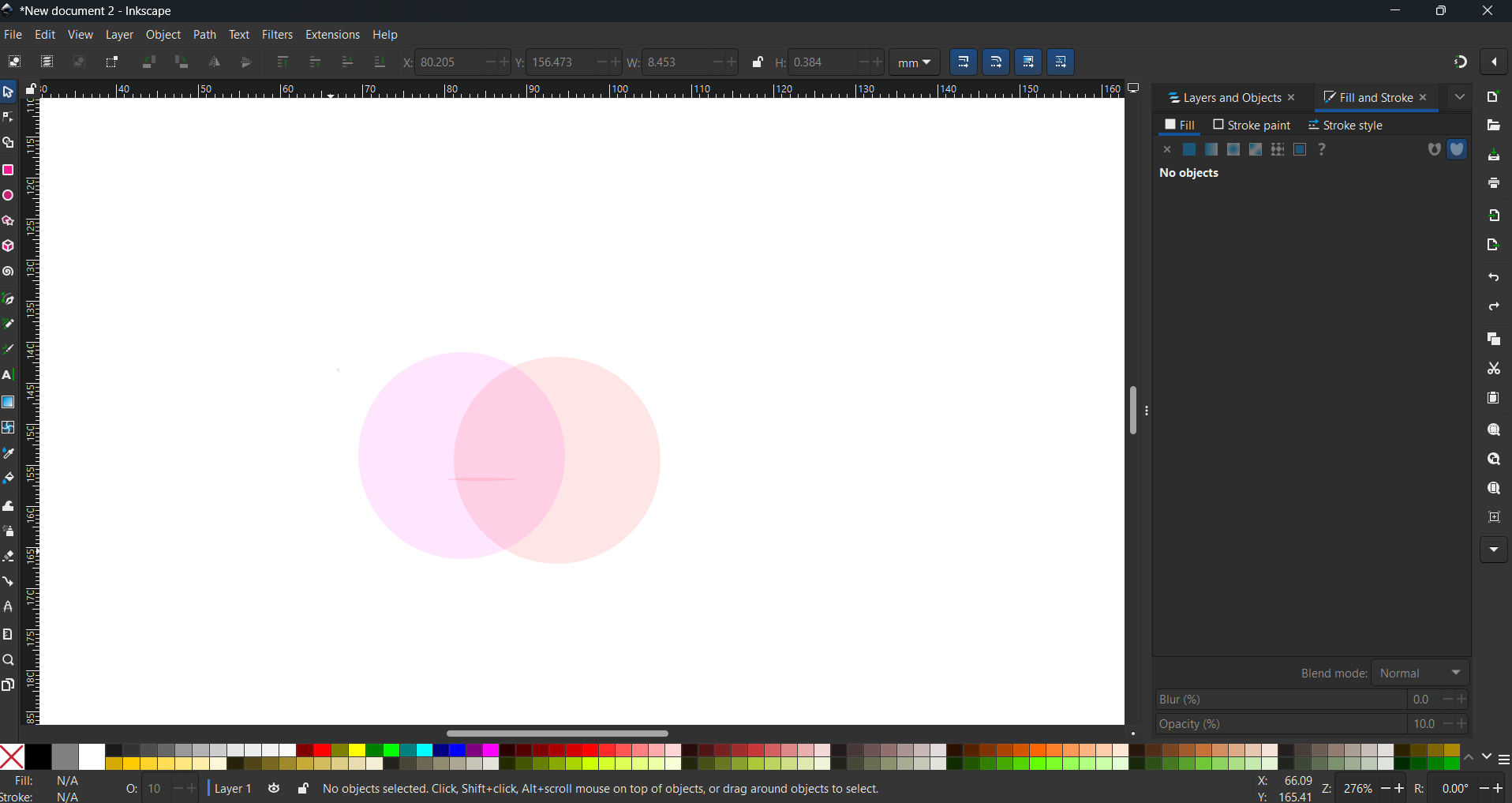Select the Pen bezier tool
The height and width of the screenshot is (803, 1512).
[8, 298]
